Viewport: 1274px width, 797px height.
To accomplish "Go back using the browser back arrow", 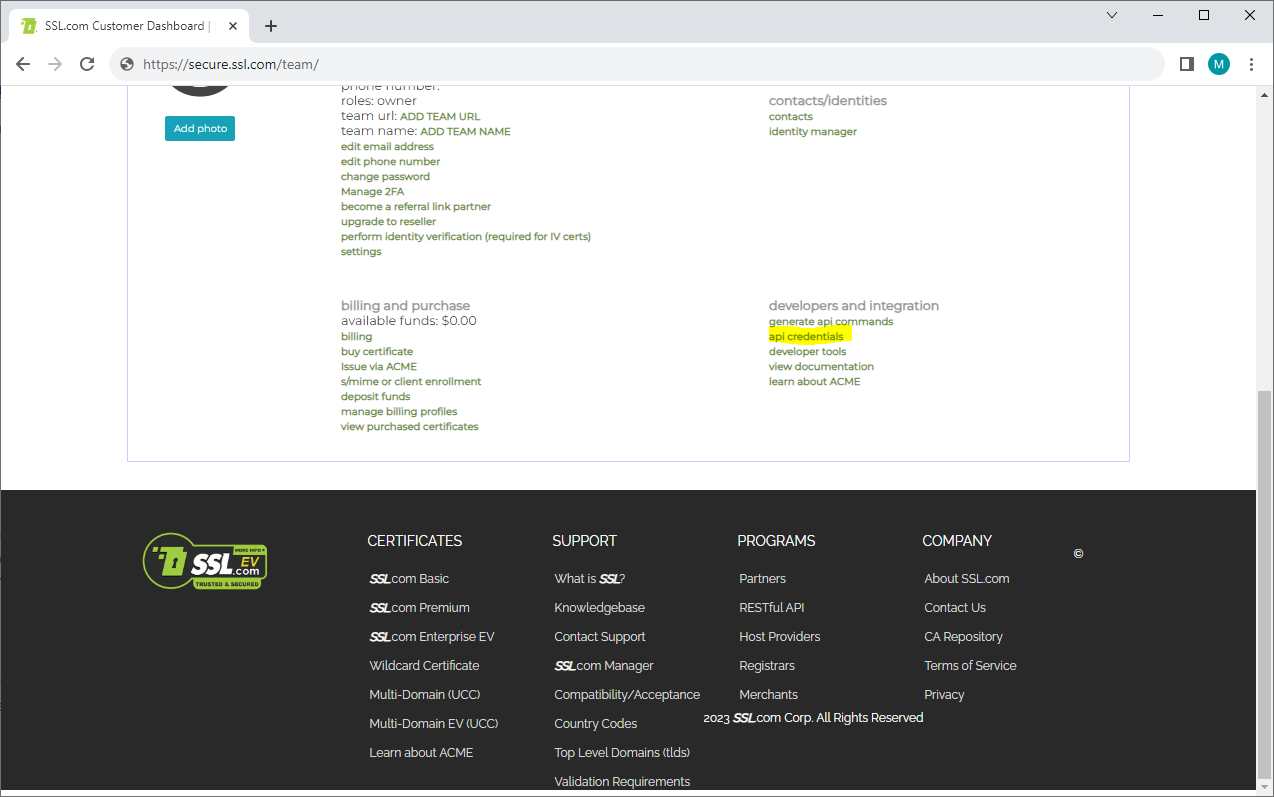I will point(22,63).
